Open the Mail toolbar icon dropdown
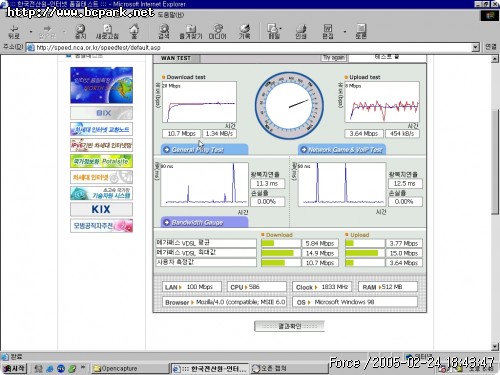The image size is (500, 375). pos(274,32)
